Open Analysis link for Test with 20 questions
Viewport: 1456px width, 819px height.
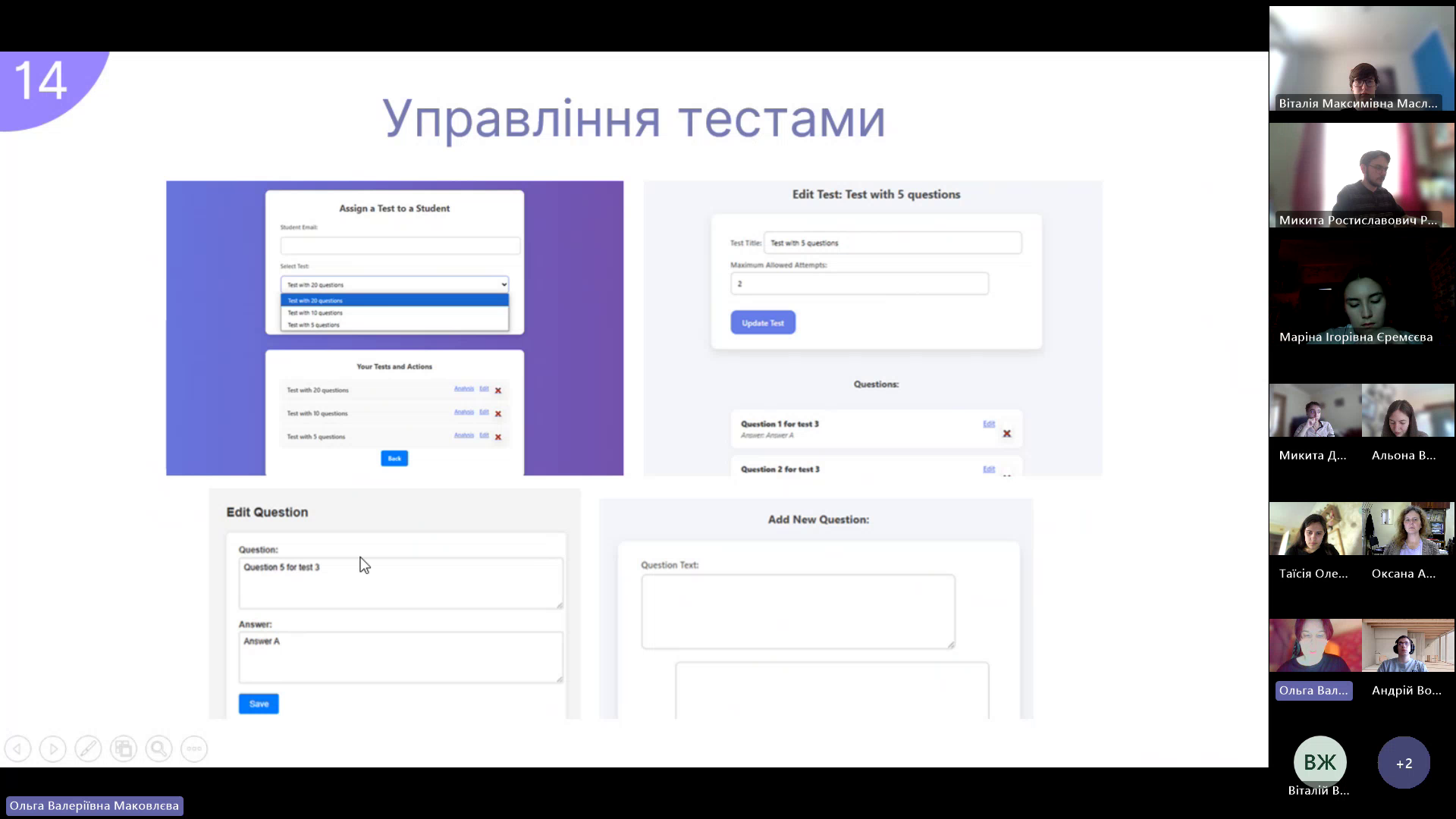coord(464,389)
